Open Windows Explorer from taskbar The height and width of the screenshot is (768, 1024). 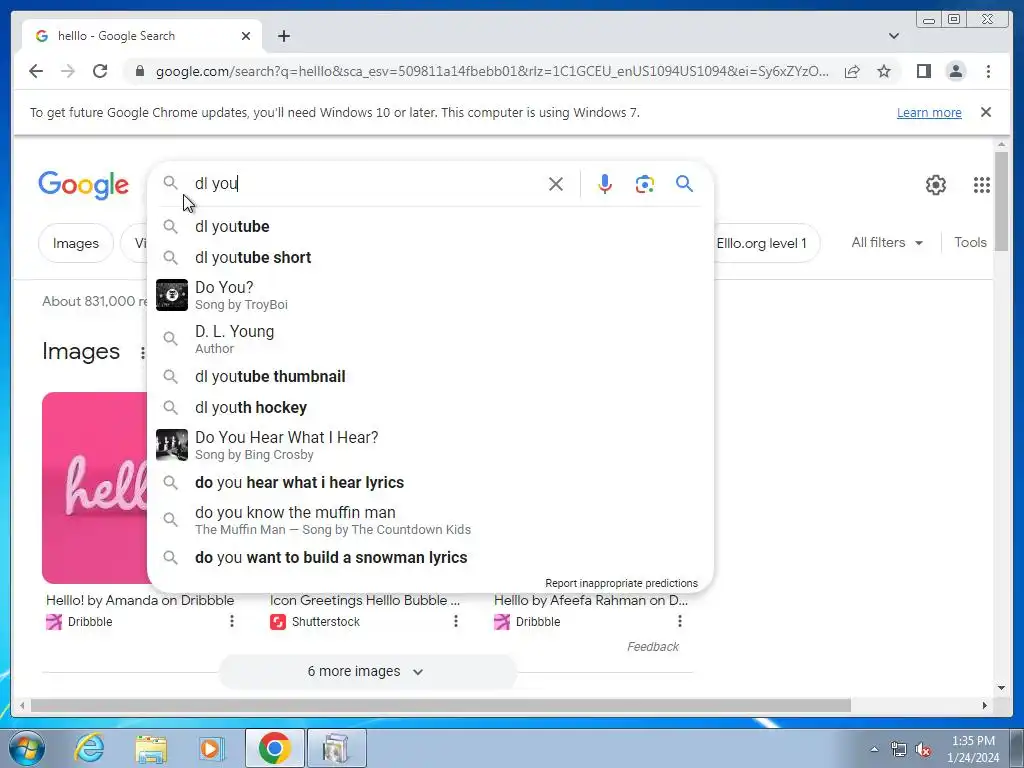tap(151, 748)
